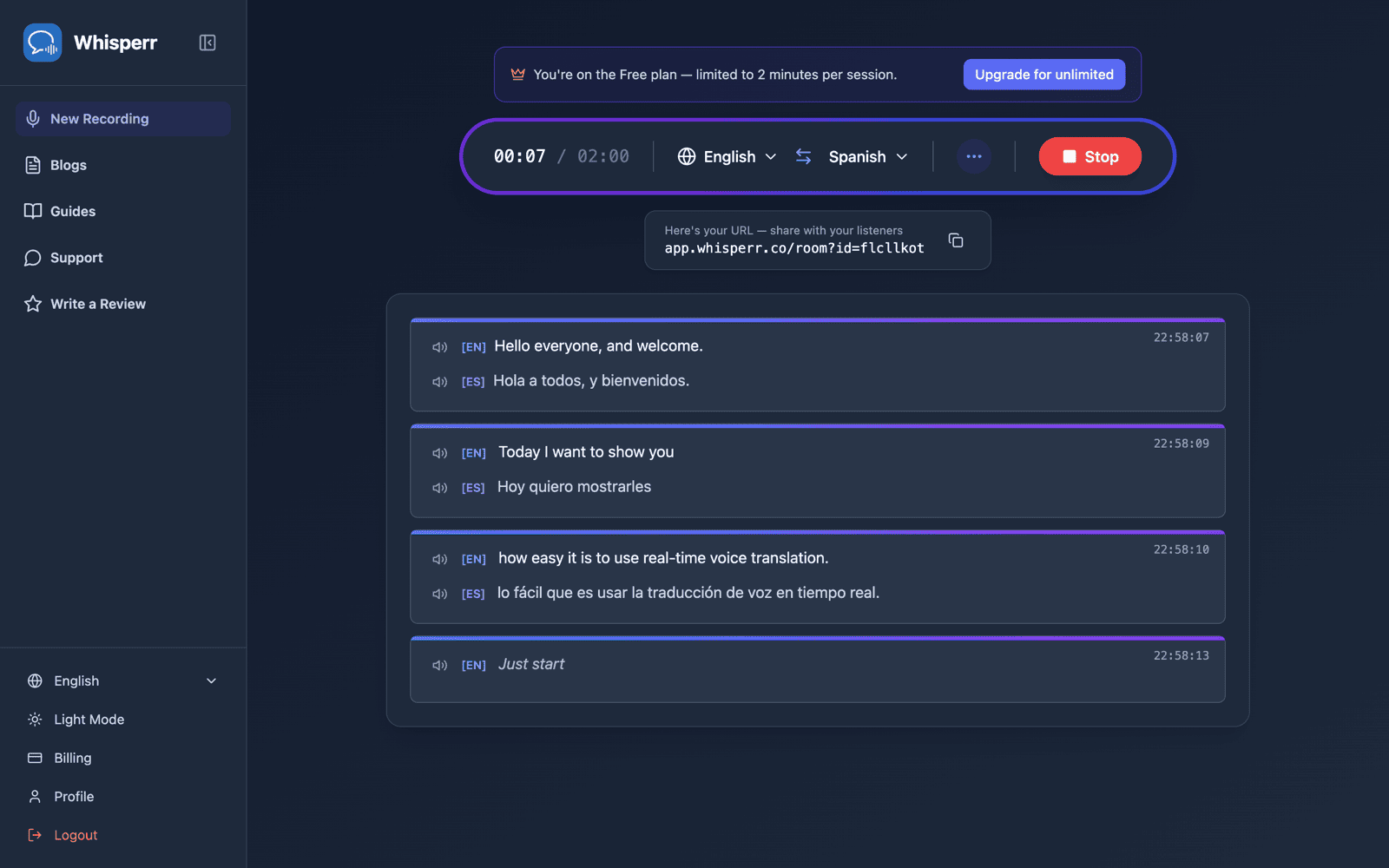Collapse the sidebar panel
The width and height of the screenshot is (1389, 868).
click(x=207, y=43)
